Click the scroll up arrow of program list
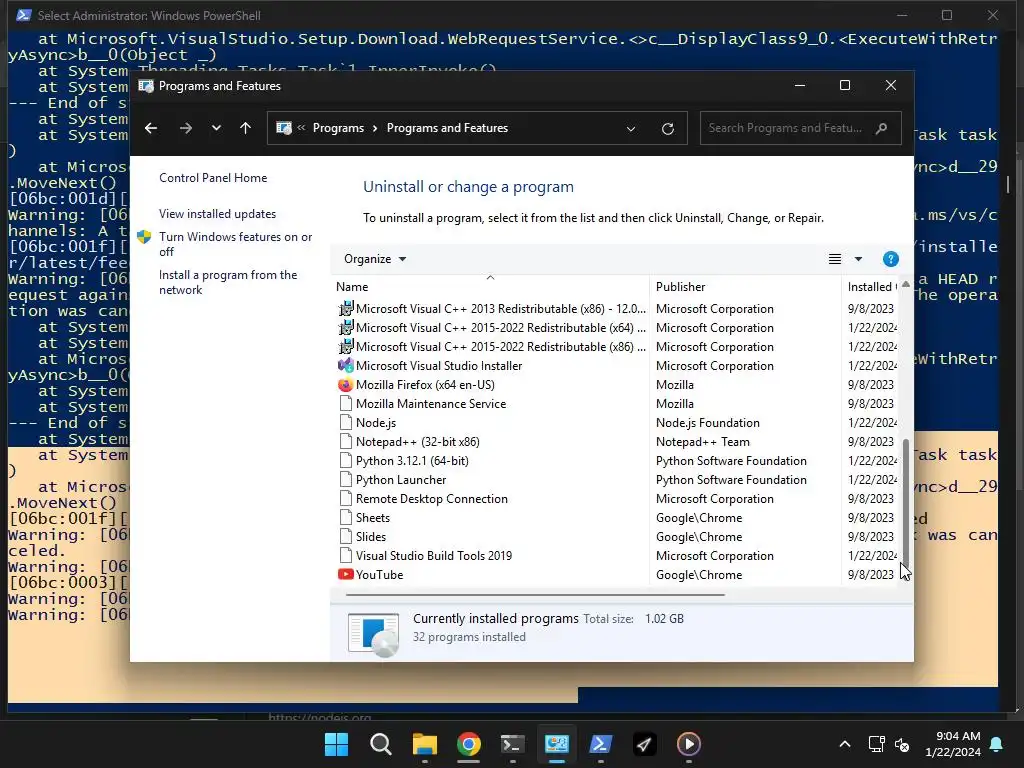The width and height of the screenshot is (1024, 768). (905, 285)
